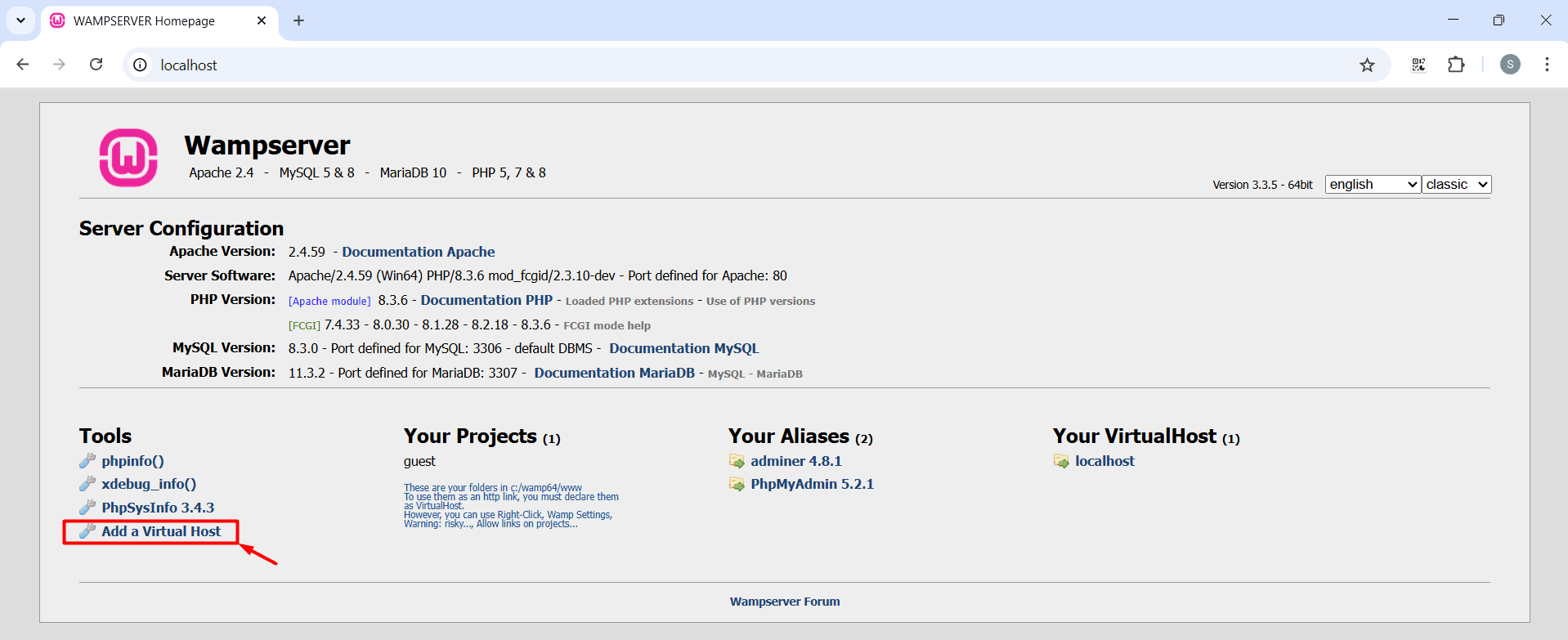Screen dimensions: 1568x640
Task: Click the localhost address bar
Action: (736, 65)
